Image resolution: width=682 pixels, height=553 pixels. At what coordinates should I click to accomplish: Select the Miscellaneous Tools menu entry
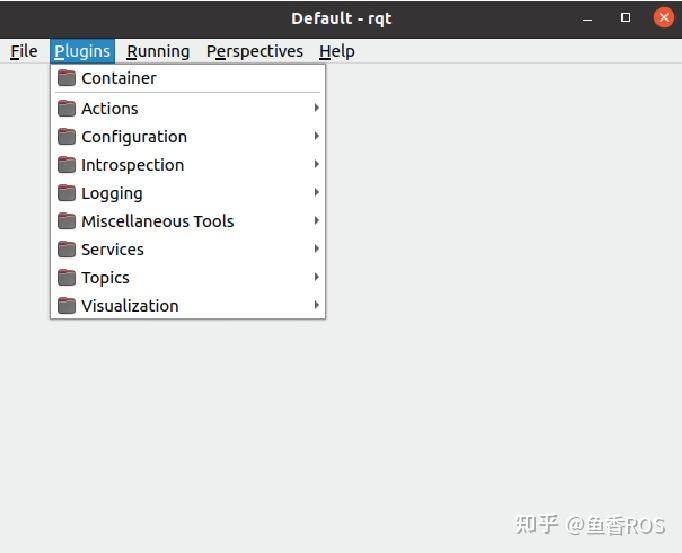157,221
